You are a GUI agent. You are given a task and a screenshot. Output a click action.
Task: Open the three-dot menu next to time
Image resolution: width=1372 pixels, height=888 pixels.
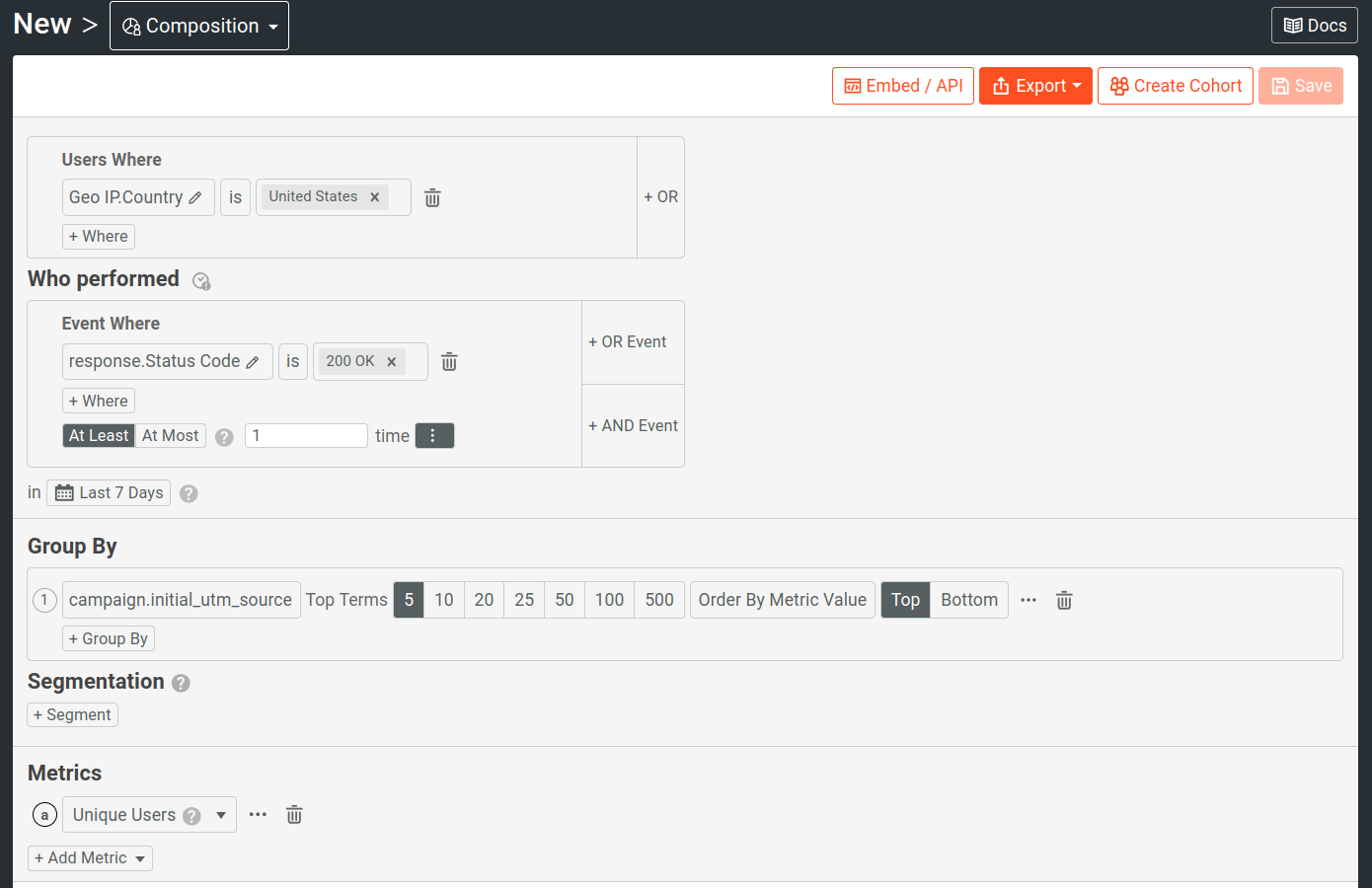tap(434, 435)
